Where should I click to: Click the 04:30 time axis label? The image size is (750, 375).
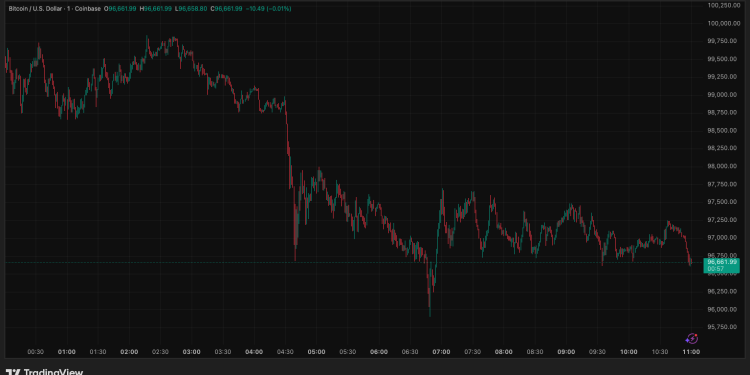[285, 352]
